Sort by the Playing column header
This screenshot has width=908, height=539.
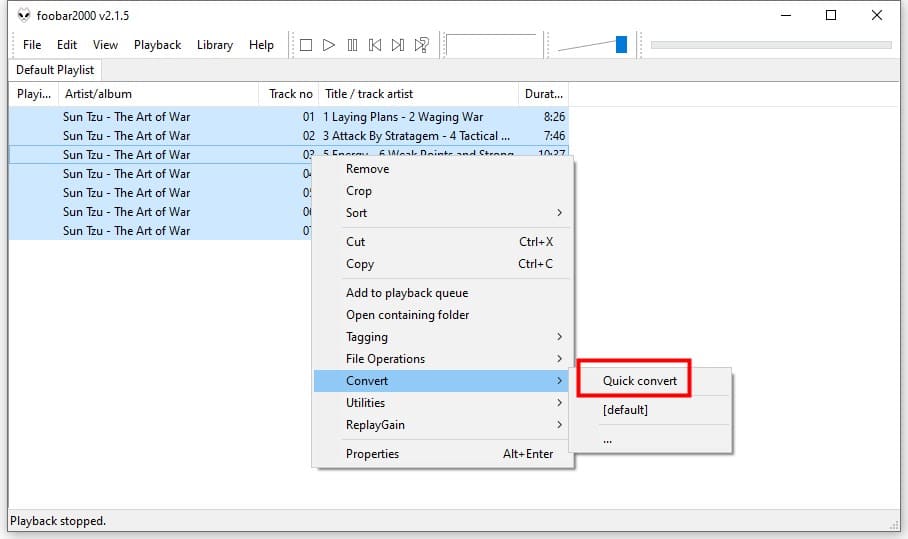(x=34, y=94)
